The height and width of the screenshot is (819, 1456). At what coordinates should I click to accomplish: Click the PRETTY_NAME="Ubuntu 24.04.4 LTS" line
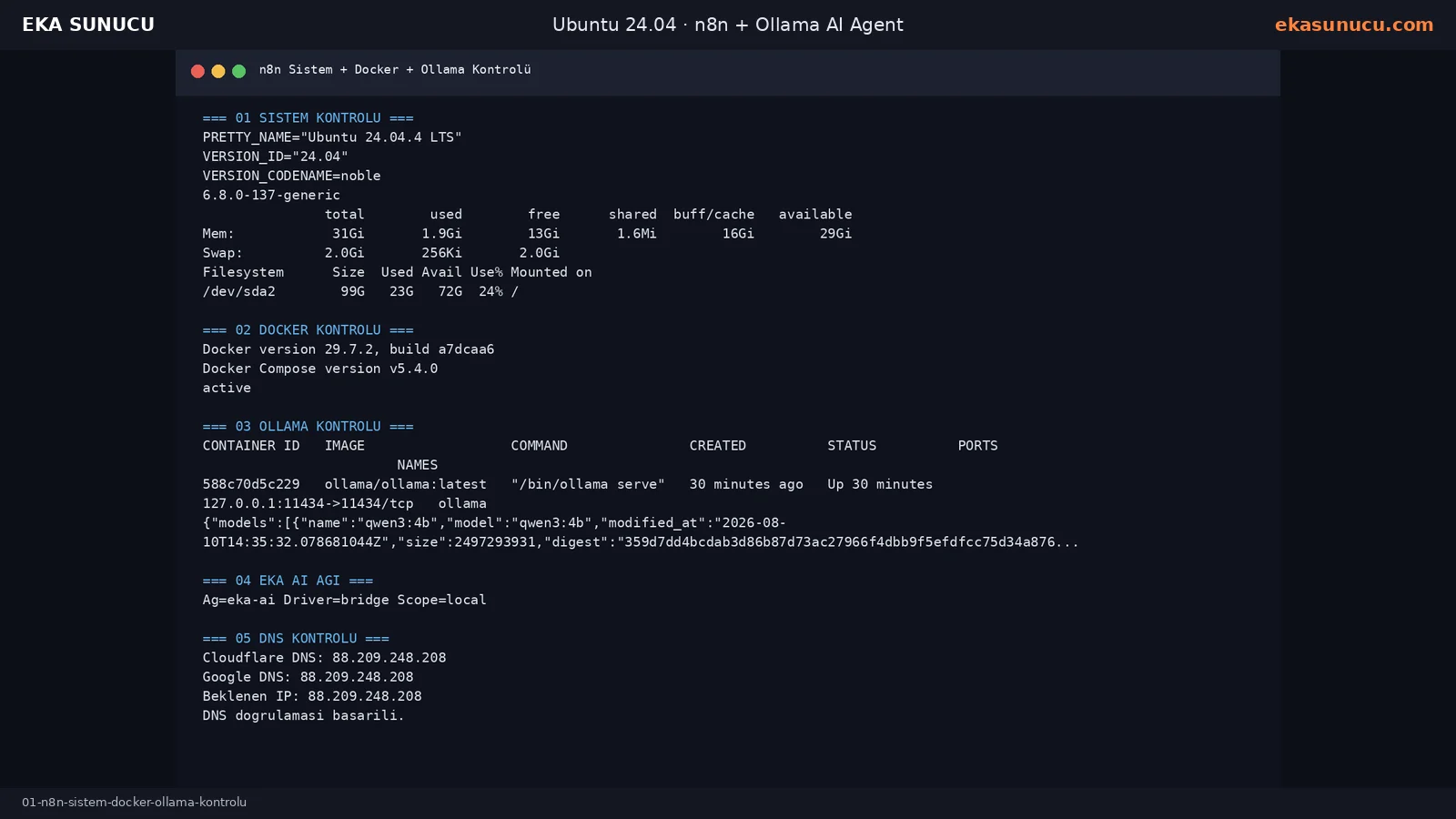pos(332,137)
